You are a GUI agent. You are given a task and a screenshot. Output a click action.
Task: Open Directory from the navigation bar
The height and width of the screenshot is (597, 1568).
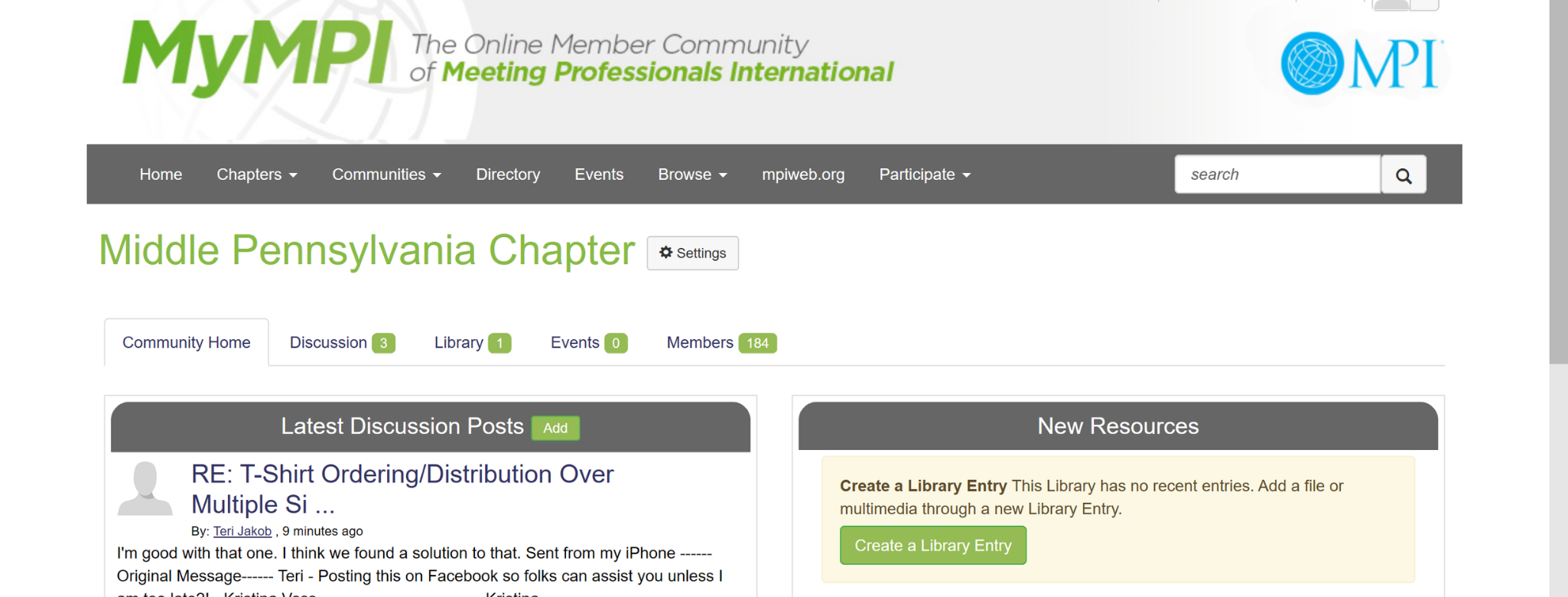click(x=508, y=175)
